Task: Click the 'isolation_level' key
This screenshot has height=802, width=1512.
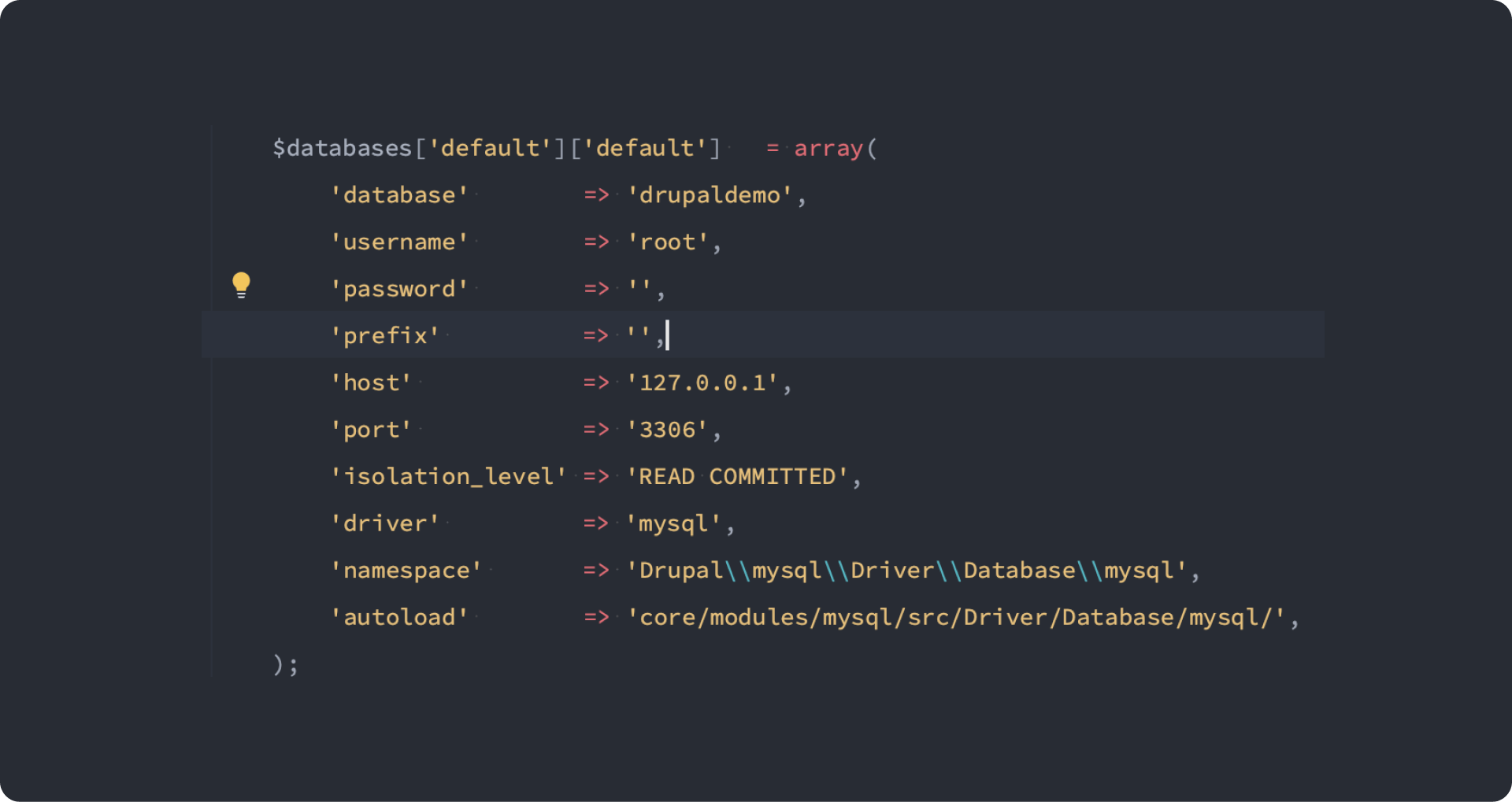Action: point(448,476)
